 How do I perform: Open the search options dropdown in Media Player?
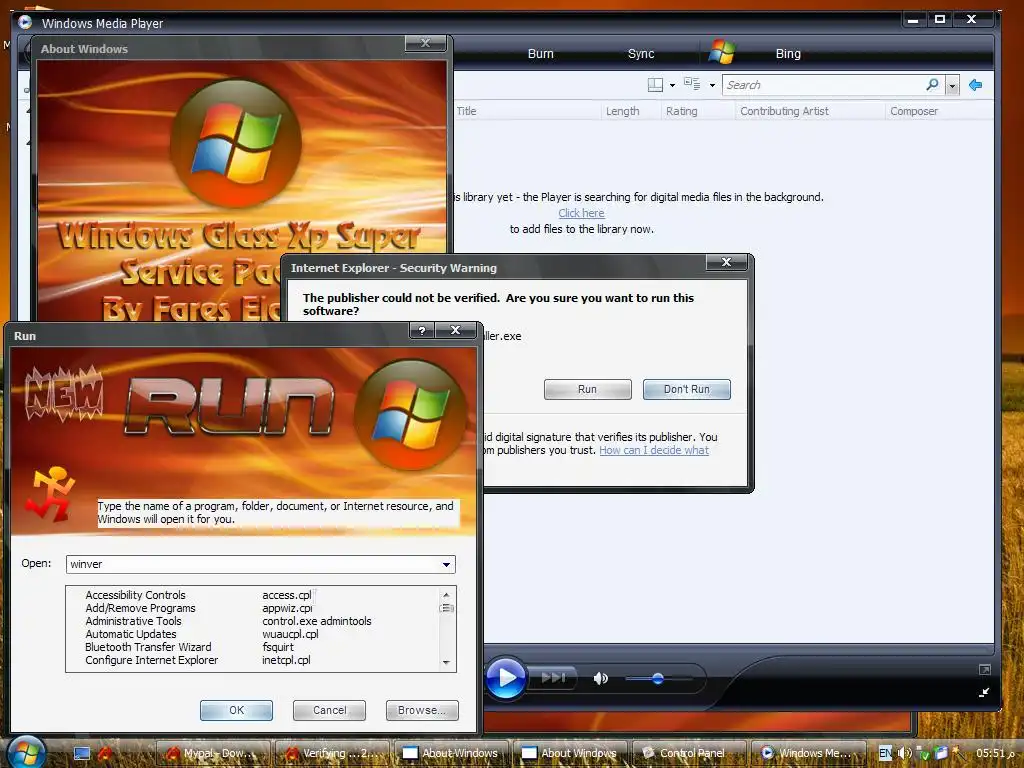pyautogui.click(x=952, y=86)
